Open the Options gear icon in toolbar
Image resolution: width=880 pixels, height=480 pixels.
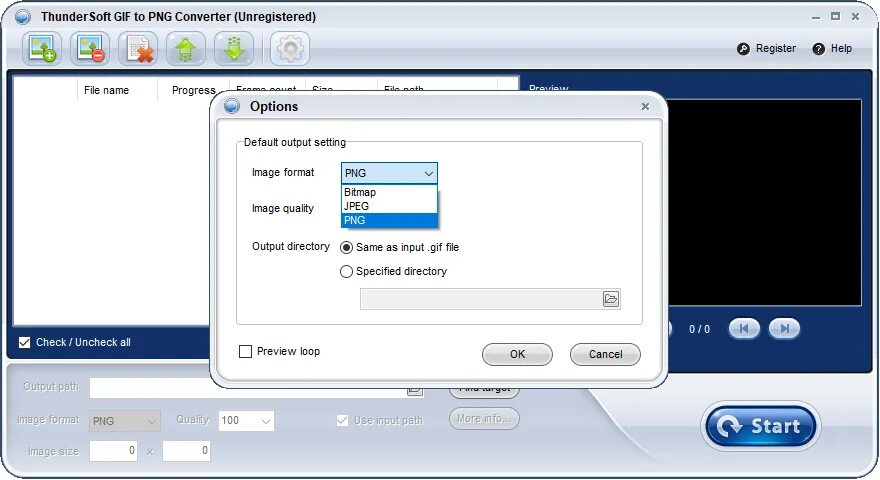click(x=290, y=49)
